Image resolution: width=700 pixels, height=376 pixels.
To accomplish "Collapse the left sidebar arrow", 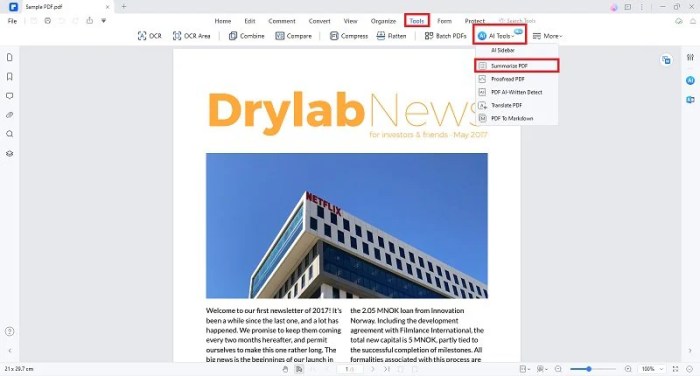I will click(9, 351).
